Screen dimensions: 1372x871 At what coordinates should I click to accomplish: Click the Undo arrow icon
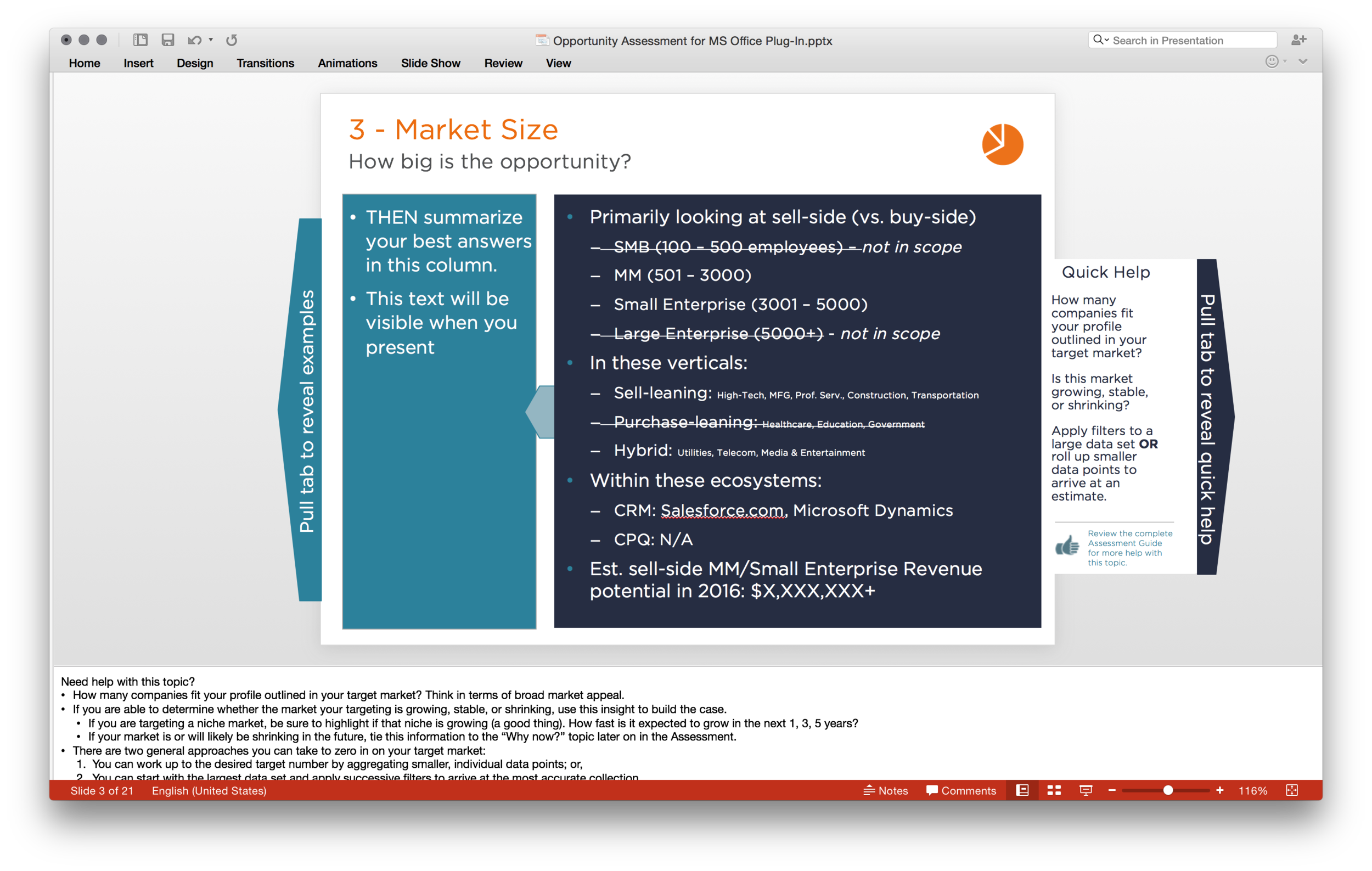pos(194,40)
